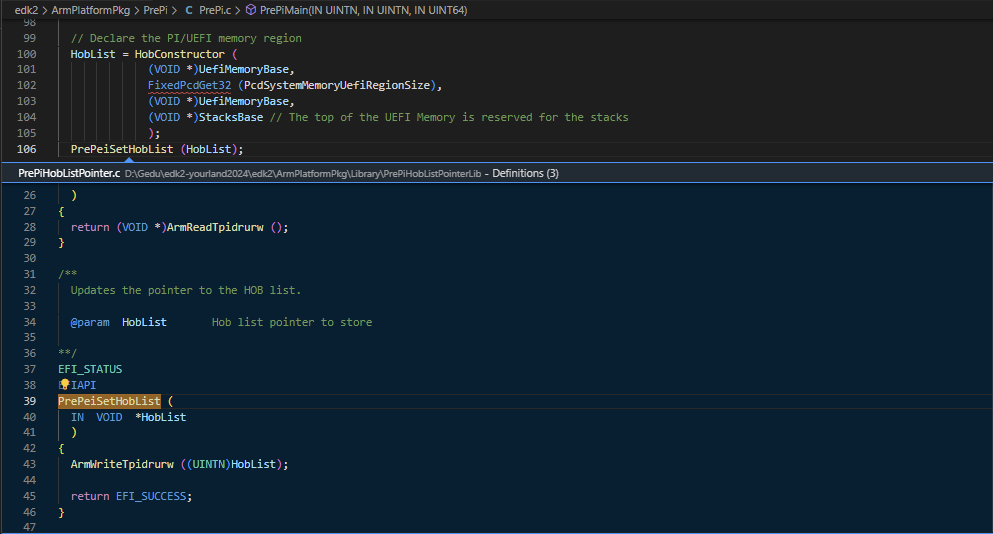Click EFI_STATUS on line 37
993x534 pixels.
(x=90, y=369)
